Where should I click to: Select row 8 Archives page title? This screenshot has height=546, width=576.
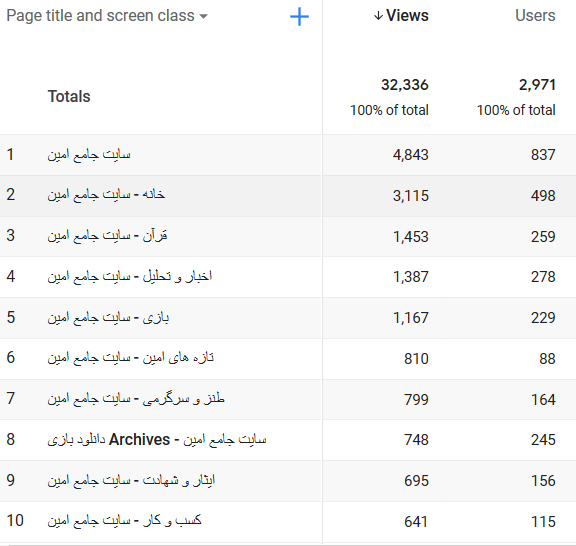coord(157,439)
